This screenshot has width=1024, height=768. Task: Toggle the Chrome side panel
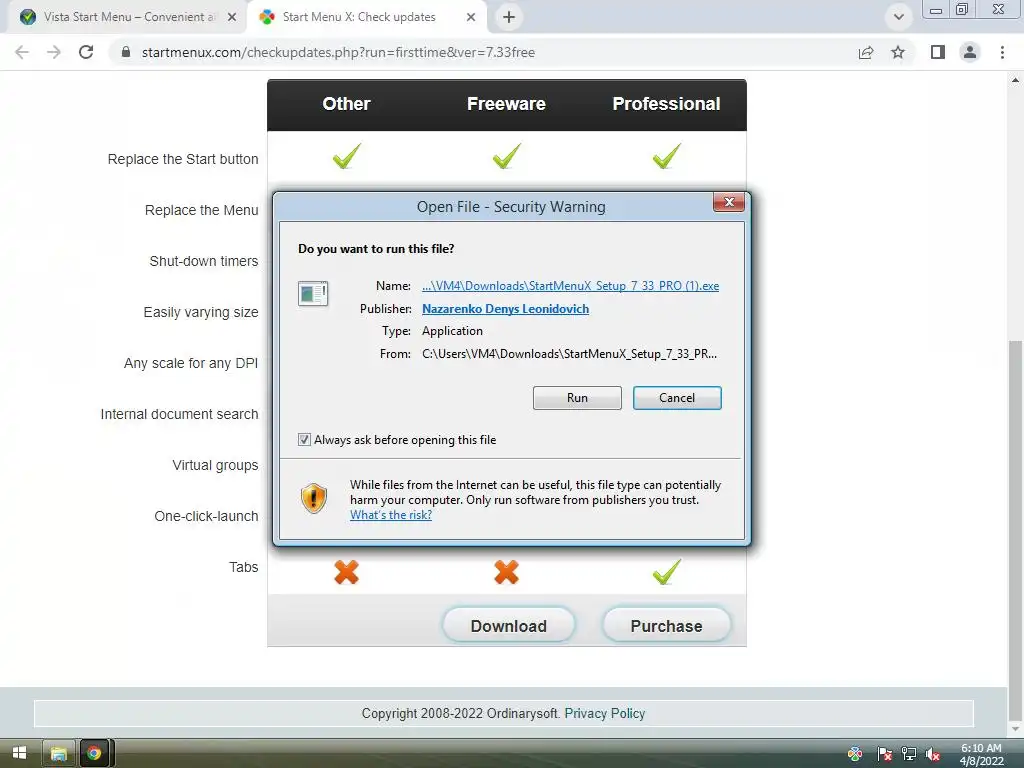tap(938, 52)
